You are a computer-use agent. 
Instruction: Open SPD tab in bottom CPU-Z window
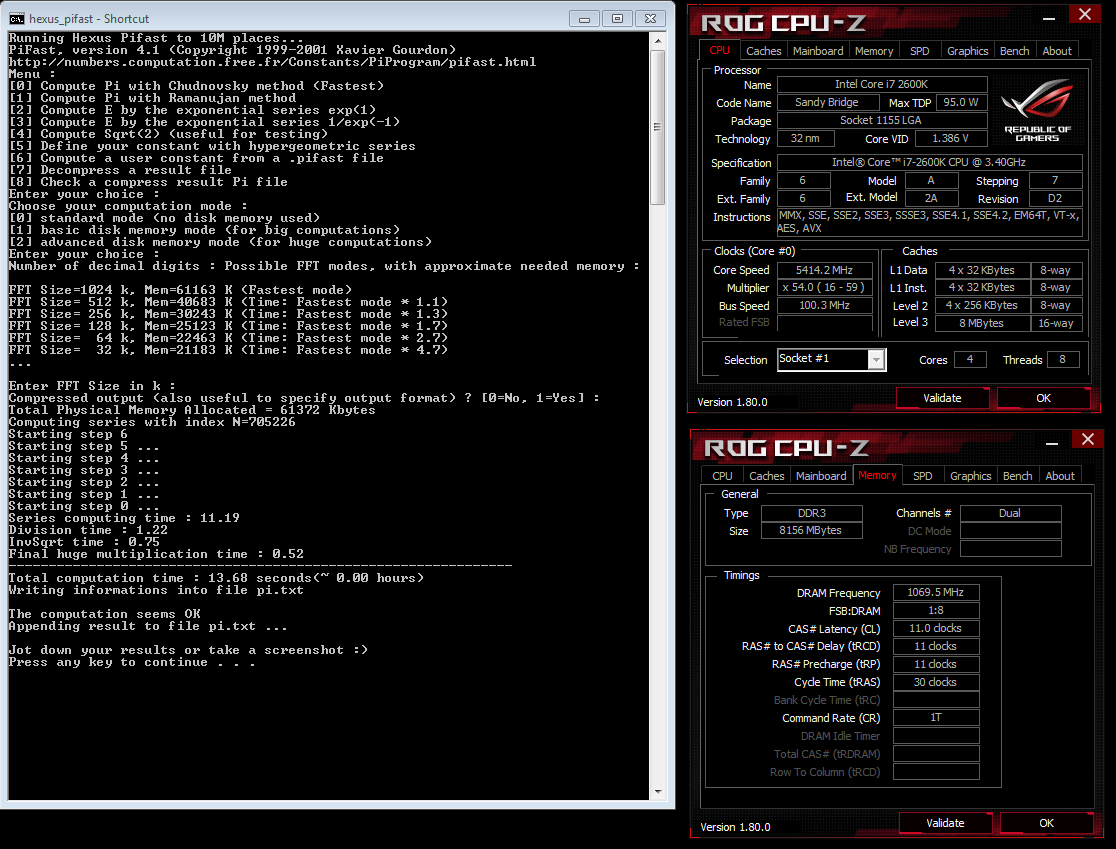(922, 476)
